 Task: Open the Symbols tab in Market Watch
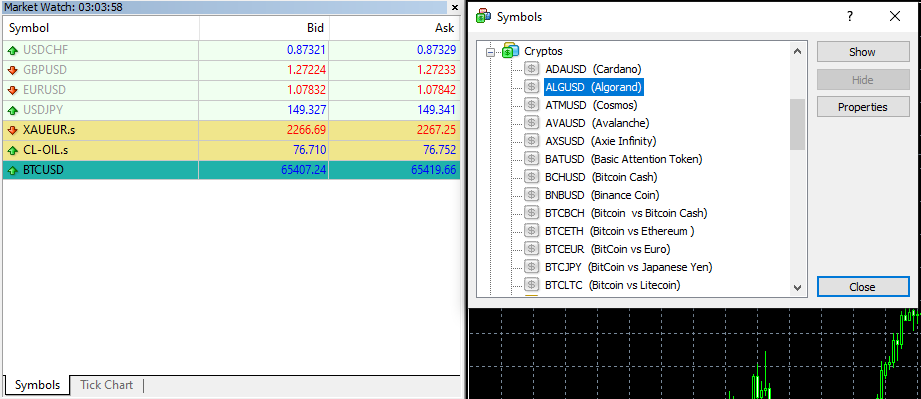pyautogui.click(x=37, y=385)
